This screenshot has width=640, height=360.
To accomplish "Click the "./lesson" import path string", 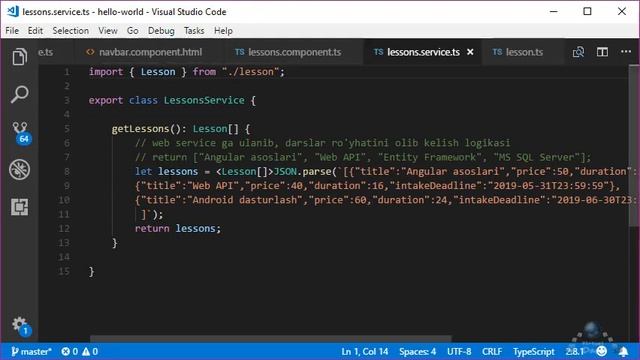I will tap(251, 72).
